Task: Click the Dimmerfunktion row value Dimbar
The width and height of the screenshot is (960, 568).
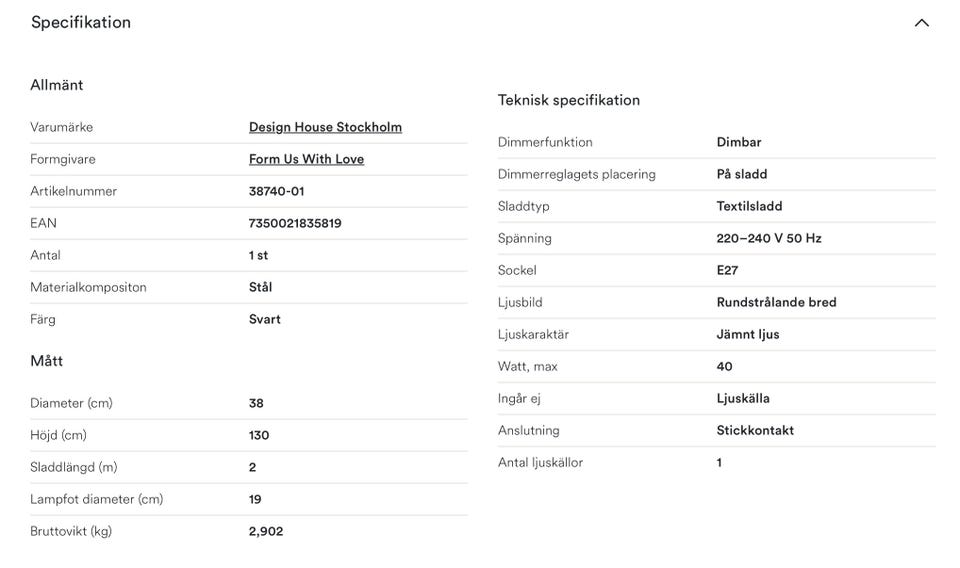Action: [x=739, y=142]
